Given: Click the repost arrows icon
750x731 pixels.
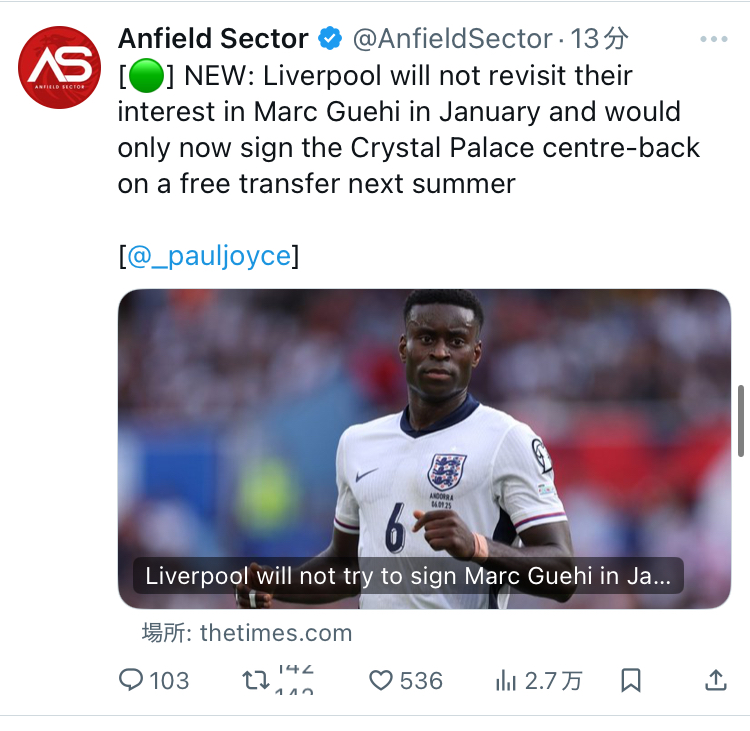Looking at the screenshot, I should (x=257, y=681).
